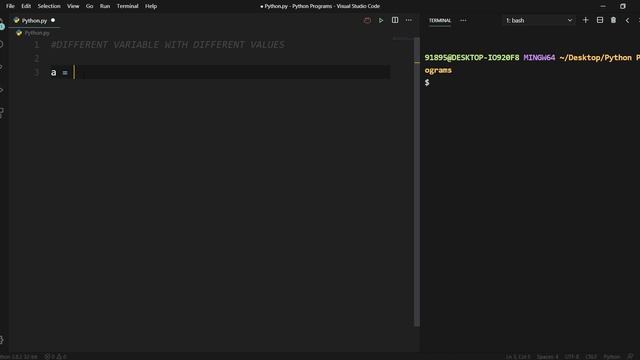The width and height of the screenshot is (640, 360).
Task: Open the Help menu
Action: coord(151,6)
